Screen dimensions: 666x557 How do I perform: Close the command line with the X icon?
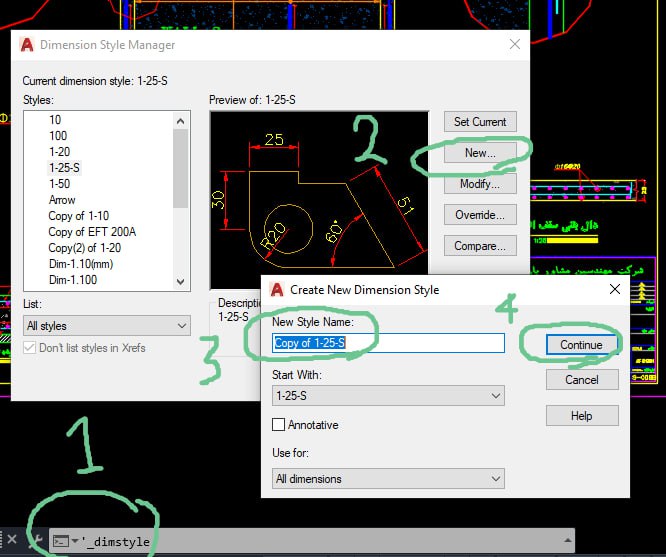point(12,539)
